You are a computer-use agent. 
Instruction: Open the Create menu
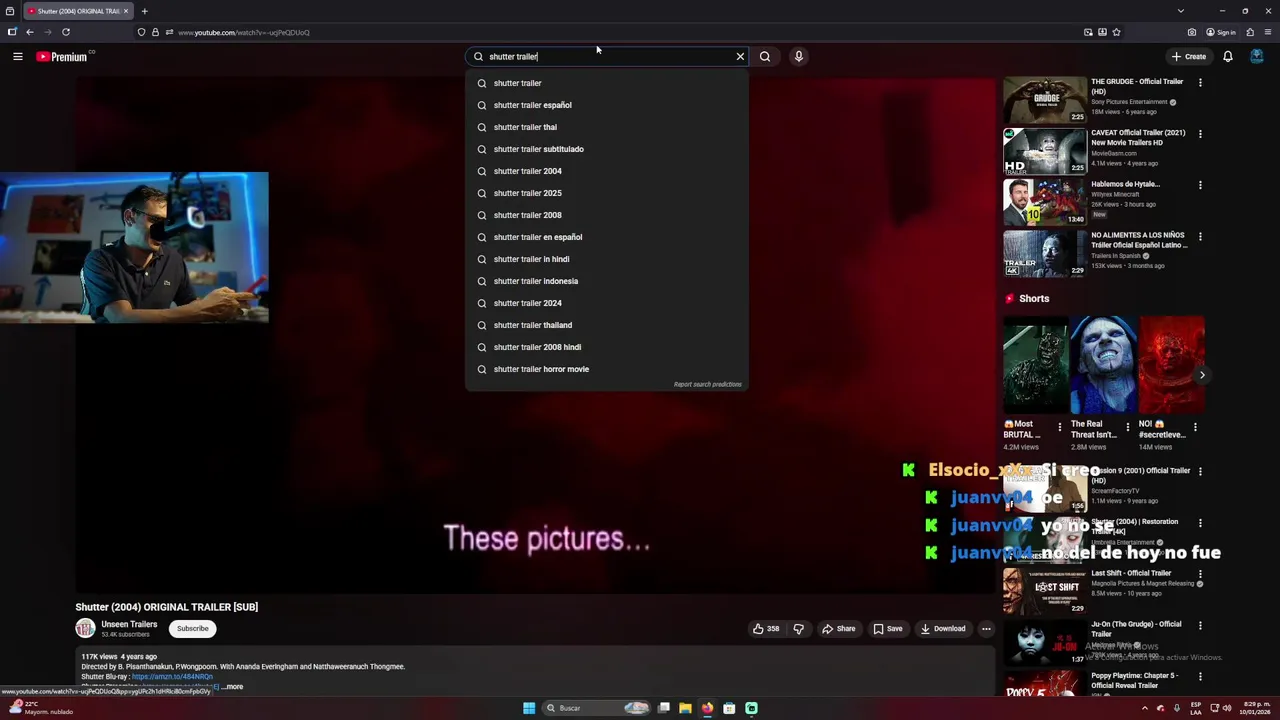coord(1189,57)
